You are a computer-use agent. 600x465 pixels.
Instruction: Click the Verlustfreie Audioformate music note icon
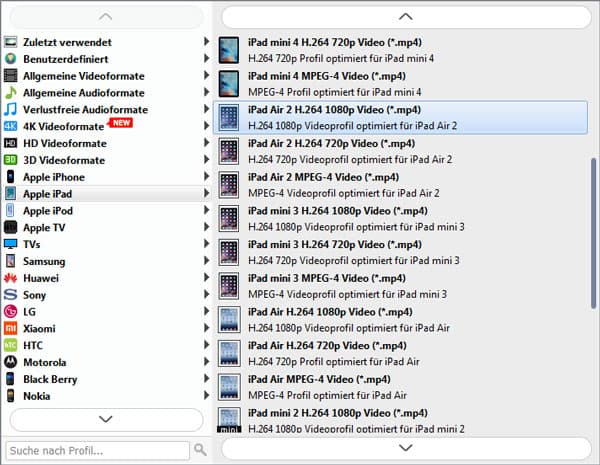coord(11,110)
